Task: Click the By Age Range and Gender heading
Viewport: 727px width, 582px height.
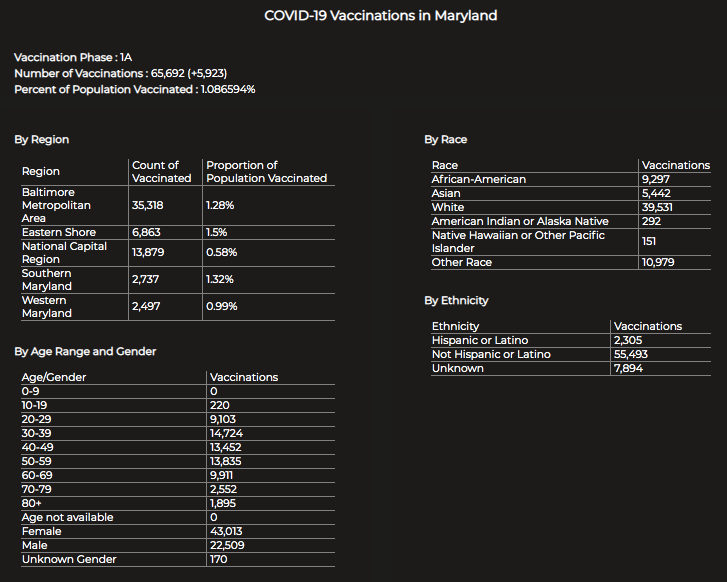Action: (85, 352)
